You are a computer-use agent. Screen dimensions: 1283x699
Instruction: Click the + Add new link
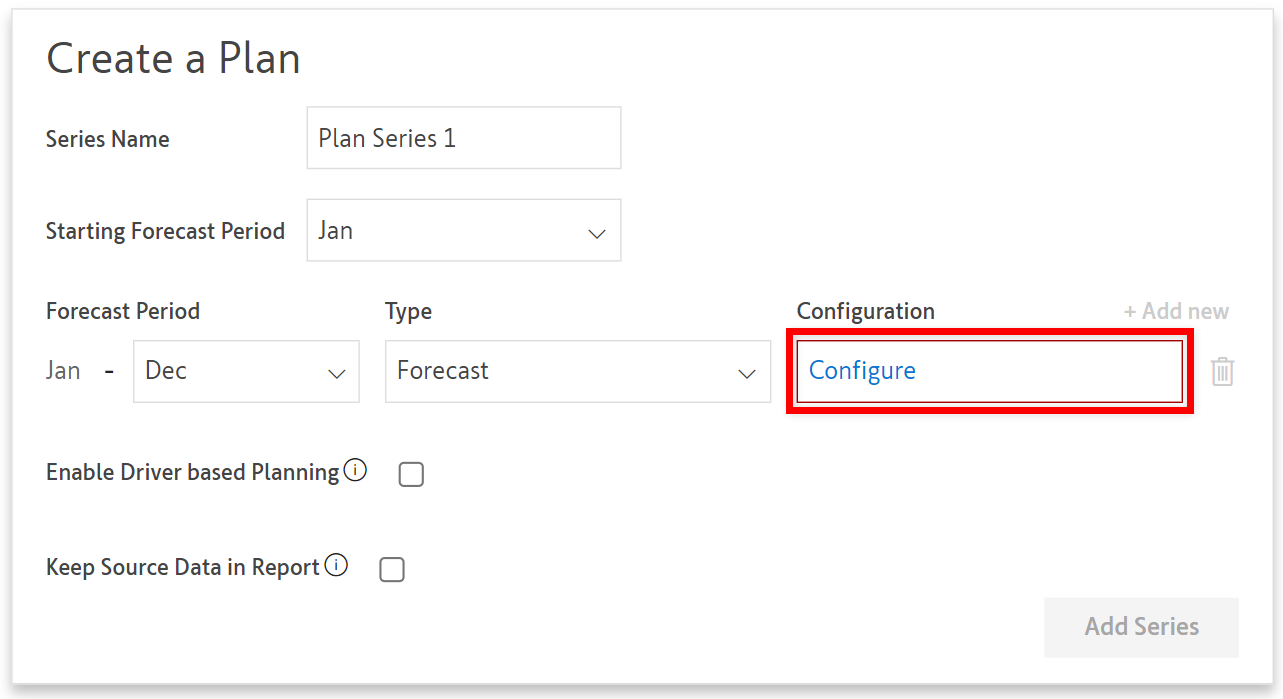pos(1176,311)
